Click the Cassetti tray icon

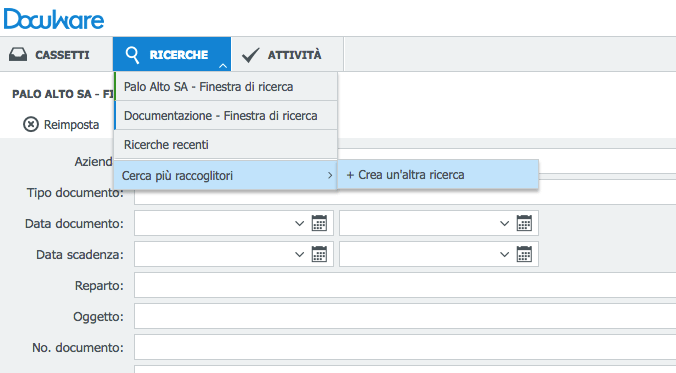(18, 55)
